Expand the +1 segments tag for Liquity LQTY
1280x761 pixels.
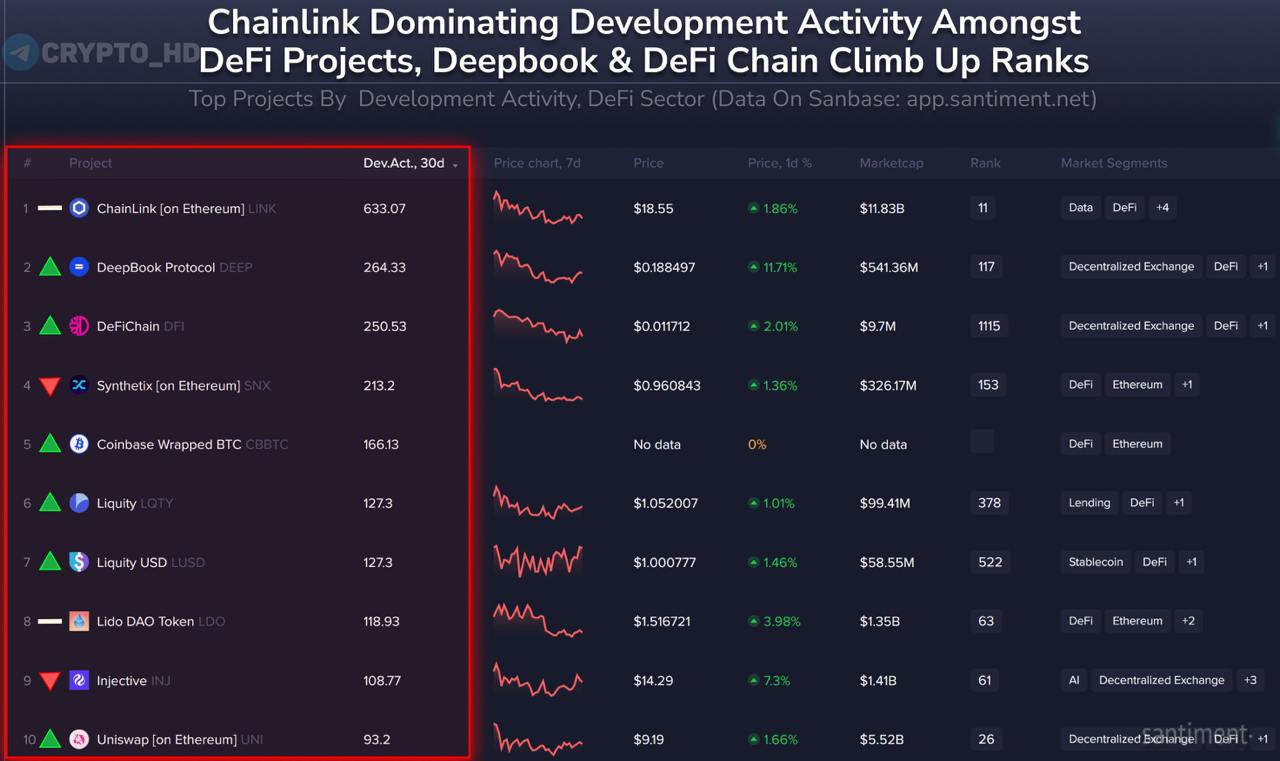click(1179, 503)
